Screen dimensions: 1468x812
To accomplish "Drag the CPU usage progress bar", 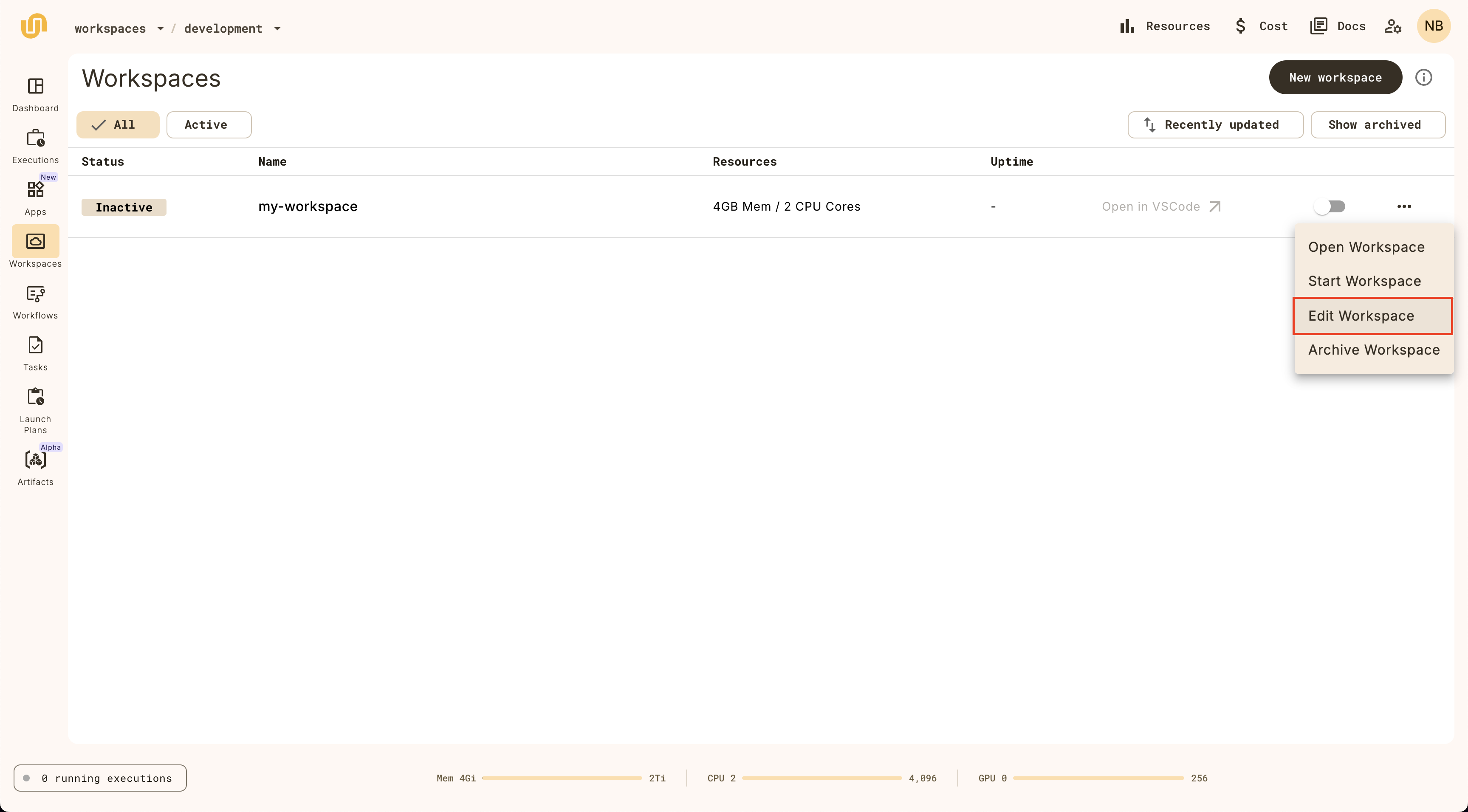I will tap(820, 778).
